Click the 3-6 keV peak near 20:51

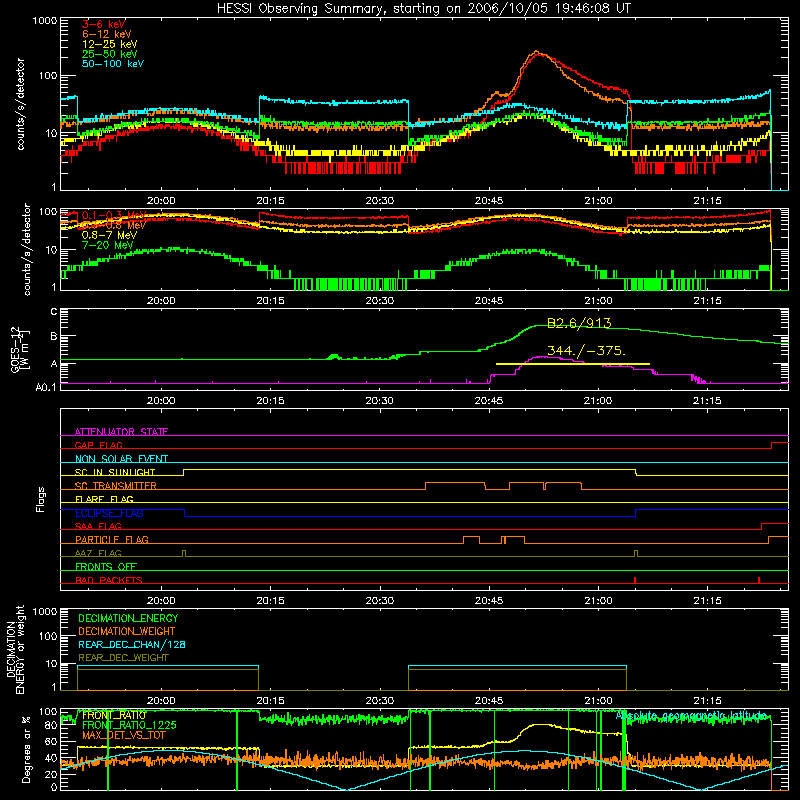click(539, 54)
